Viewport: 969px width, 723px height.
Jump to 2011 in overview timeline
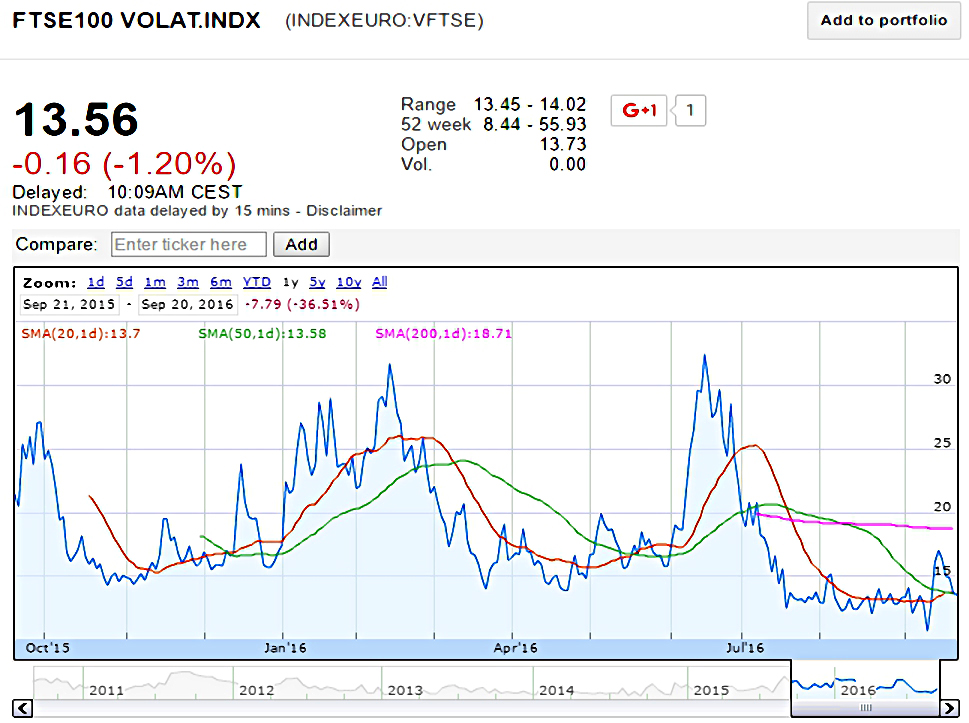click(106, 690)
